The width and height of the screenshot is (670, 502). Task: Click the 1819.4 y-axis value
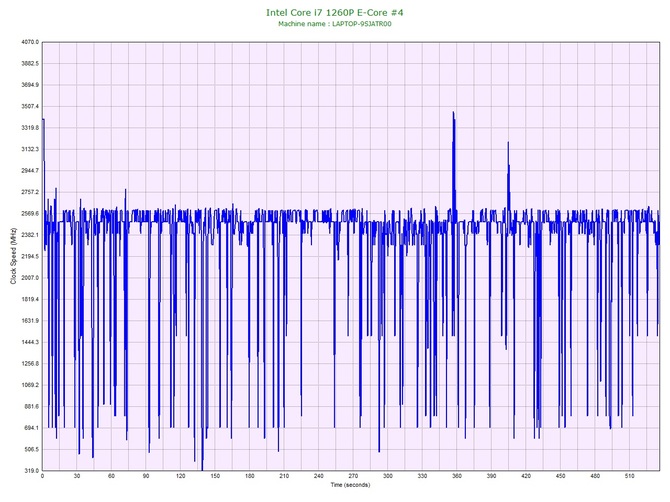pyautogui.click(x=30, y=299)
